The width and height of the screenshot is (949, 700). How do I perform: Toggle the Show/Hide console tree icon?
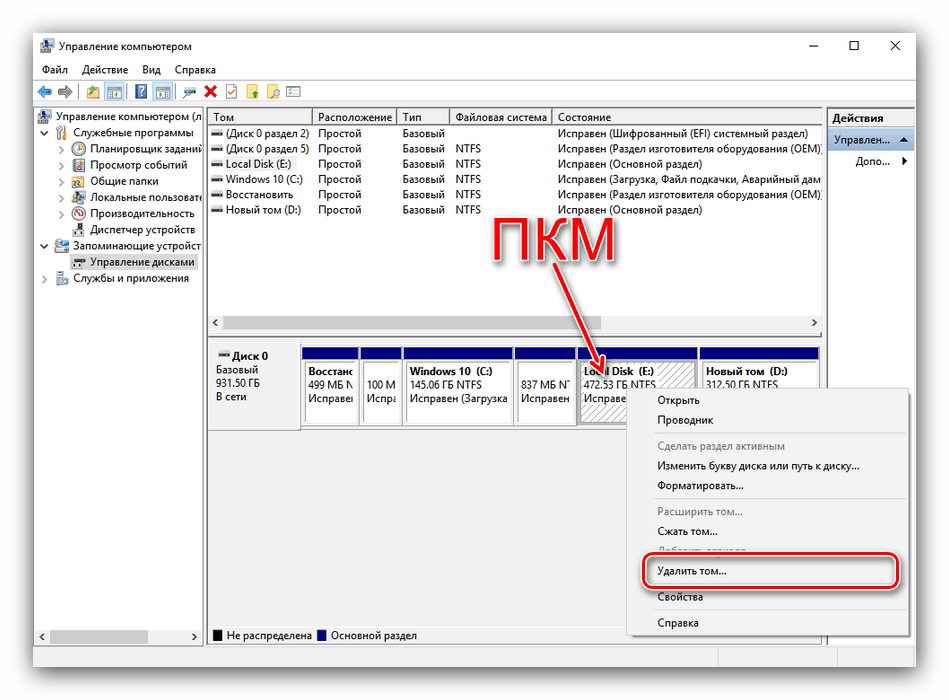[114, 91]
